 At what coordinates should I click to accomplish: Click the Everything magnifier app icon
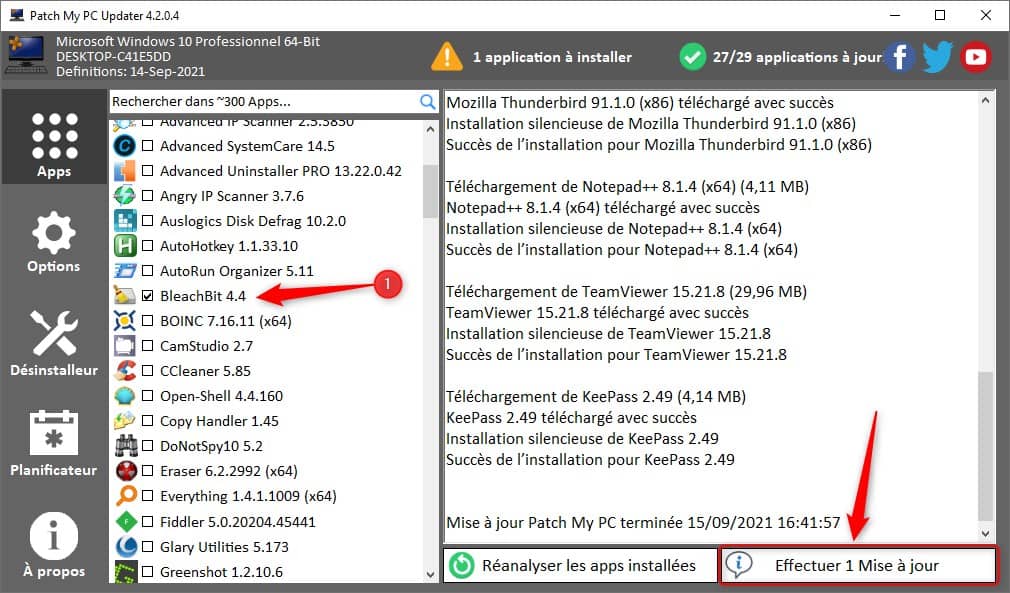124,496
